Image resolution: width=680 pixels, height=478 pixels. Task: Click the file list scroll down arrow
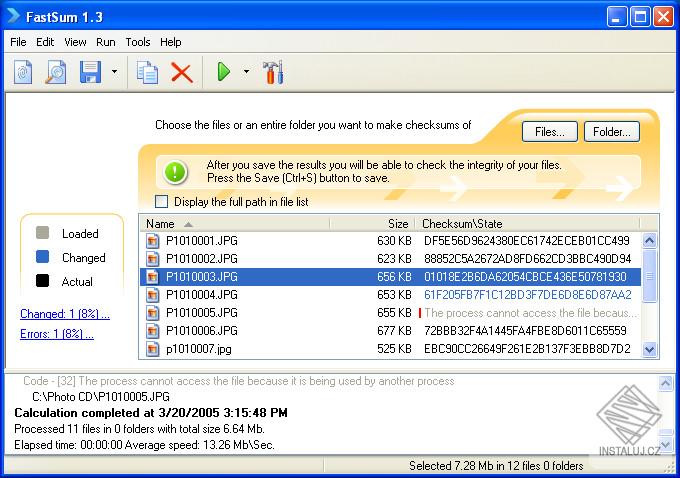(x=649, y=350)
